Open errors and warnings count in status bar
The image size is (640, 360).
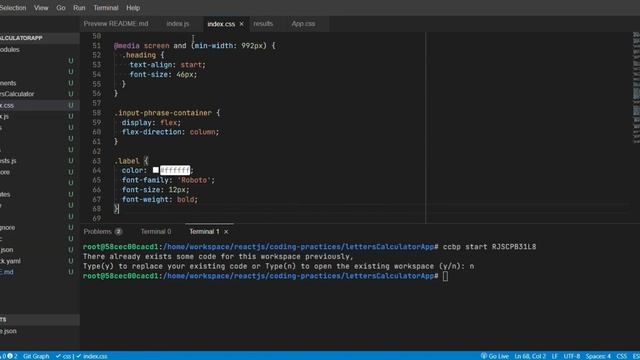9,356
